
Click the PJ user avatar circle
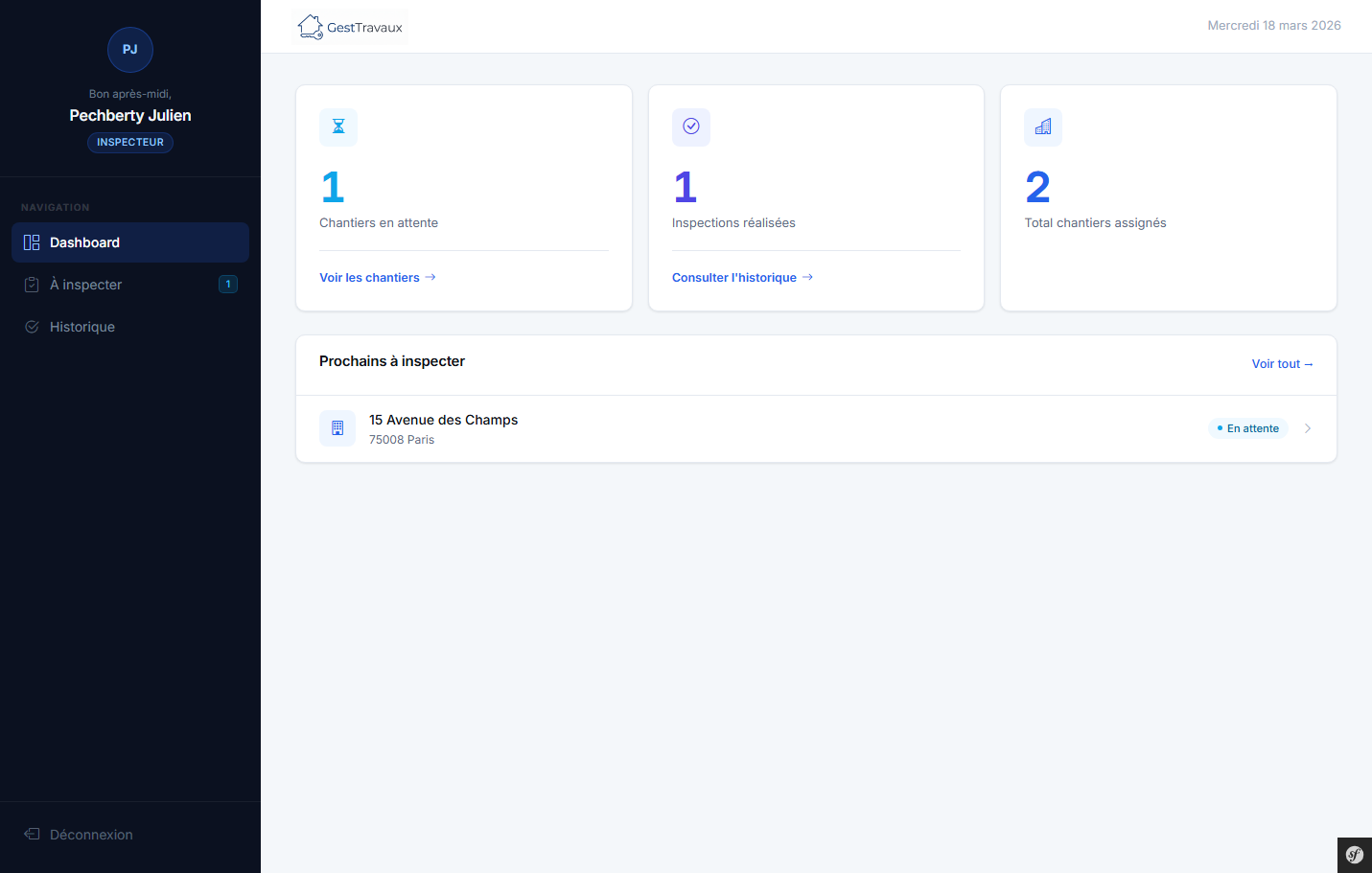(130, 50)
